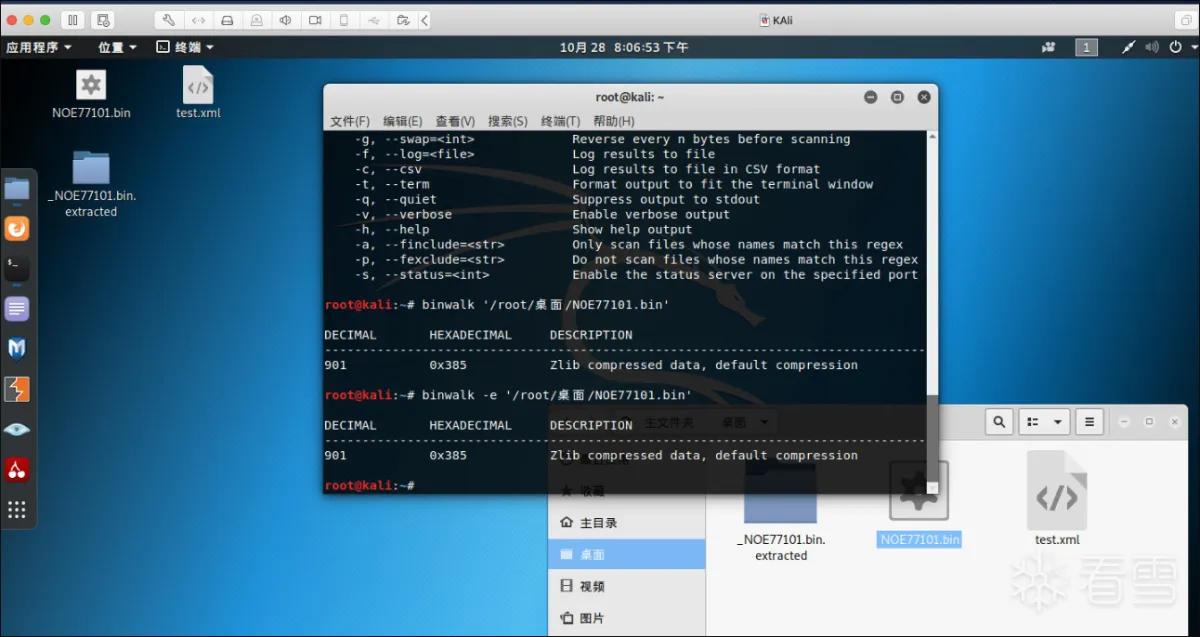Viewport: 1200px width, 637px height.
Task: Open the 编辑(E) menu in terminal
Action: coord(402,121)
